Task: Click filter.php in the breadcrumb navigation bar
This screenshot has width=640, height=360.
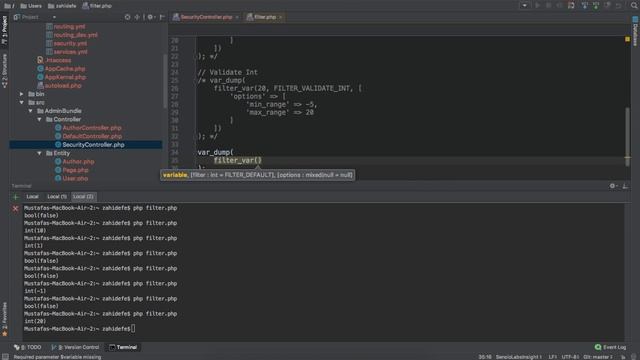Action: [x=97, y=6]
